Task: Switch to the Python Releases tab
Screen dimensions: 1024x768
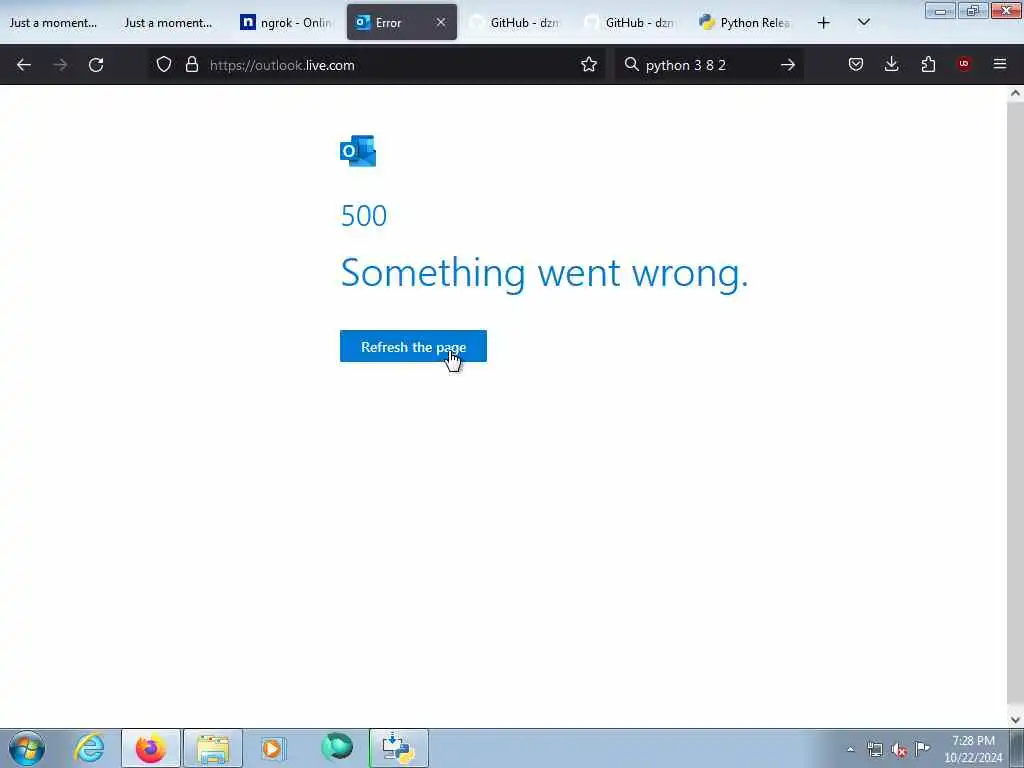Action: [744, 23]
